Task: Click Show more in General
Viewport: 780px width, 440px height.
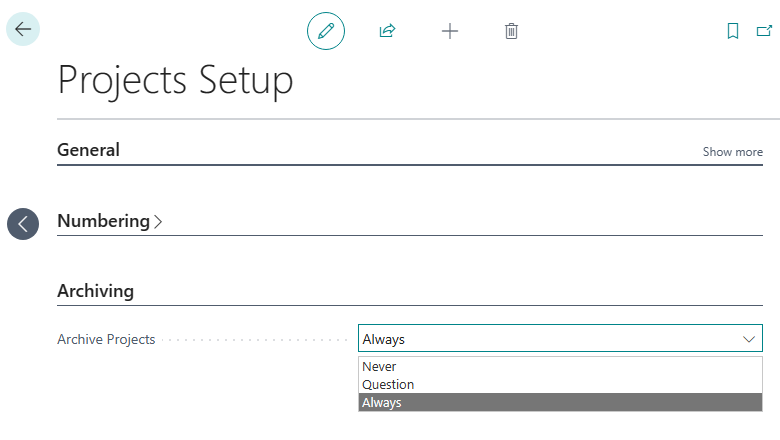Action: coord(732,152)
